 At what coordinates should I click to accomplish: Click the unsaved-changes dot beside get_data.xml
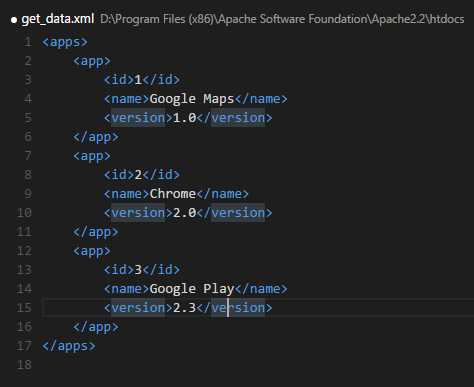pos(14,20)
